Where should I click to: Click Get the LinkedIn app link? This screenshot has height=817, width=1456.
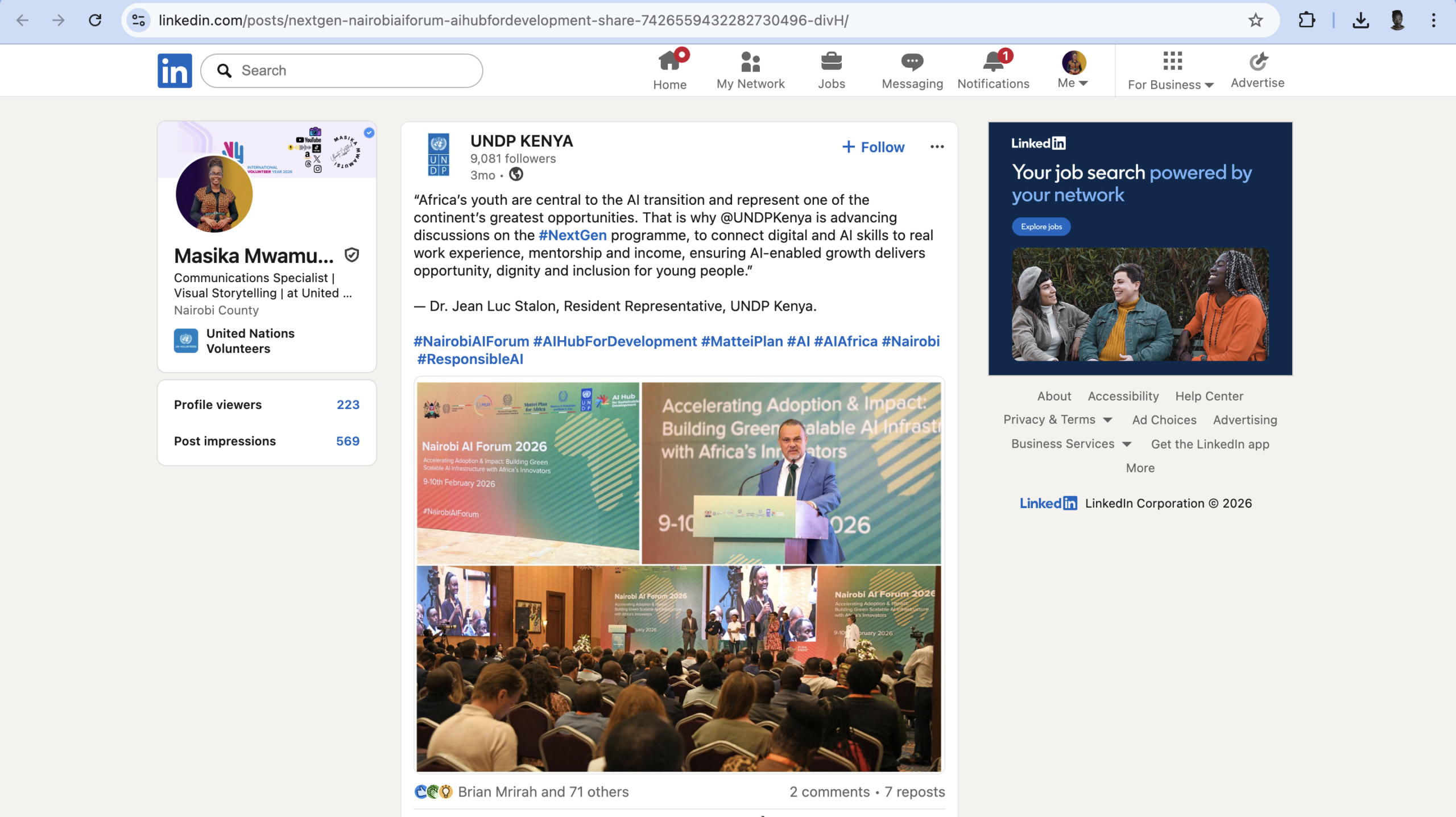(x=1210, y=444)
